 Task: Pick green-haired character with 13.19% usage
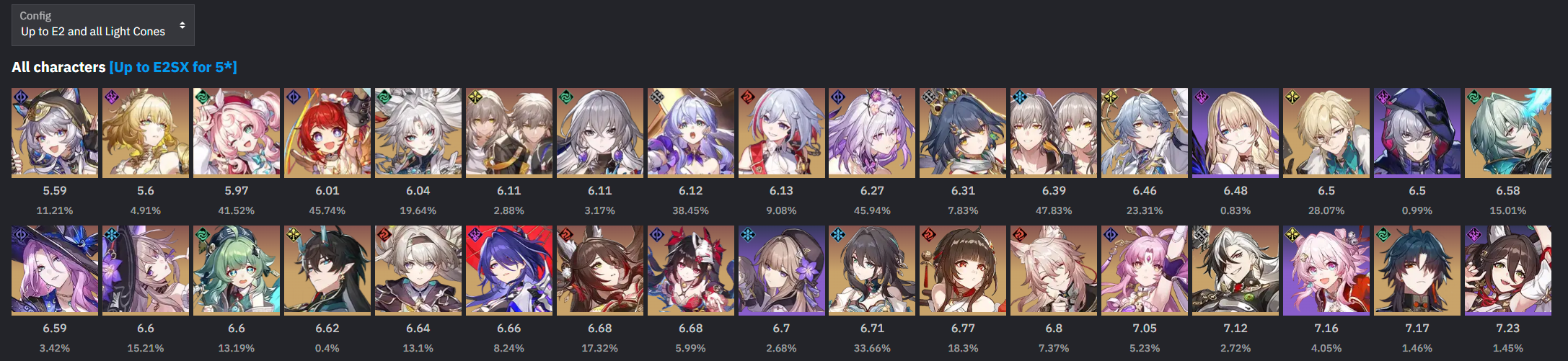[237, 270]
